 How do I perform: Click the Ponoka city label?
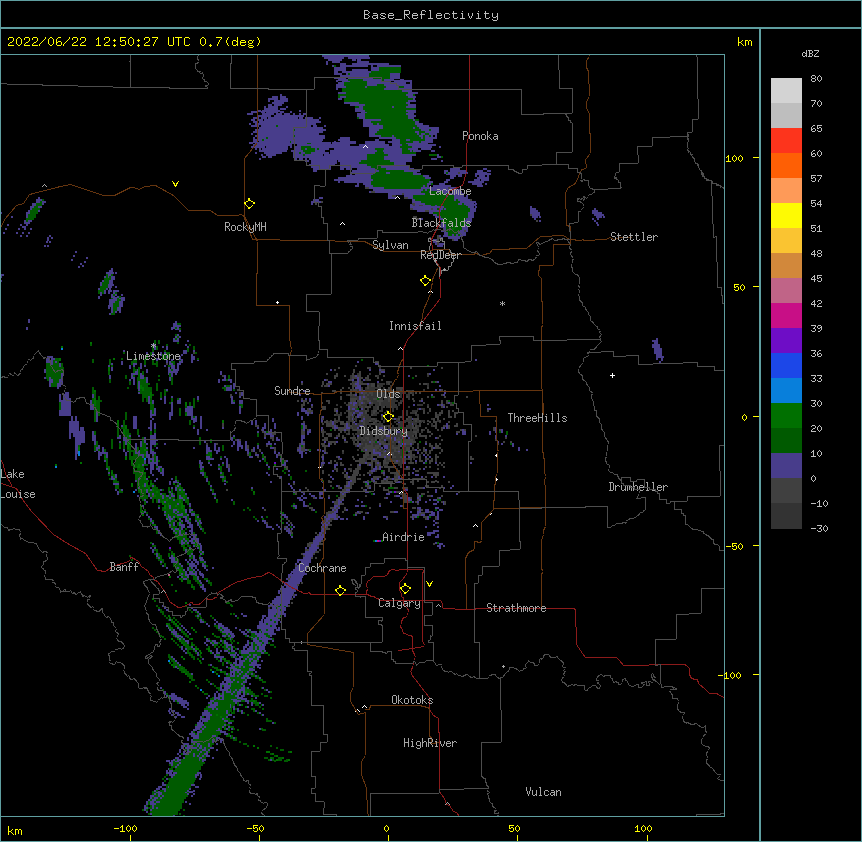pyautogui.click(x=480, y=136)
